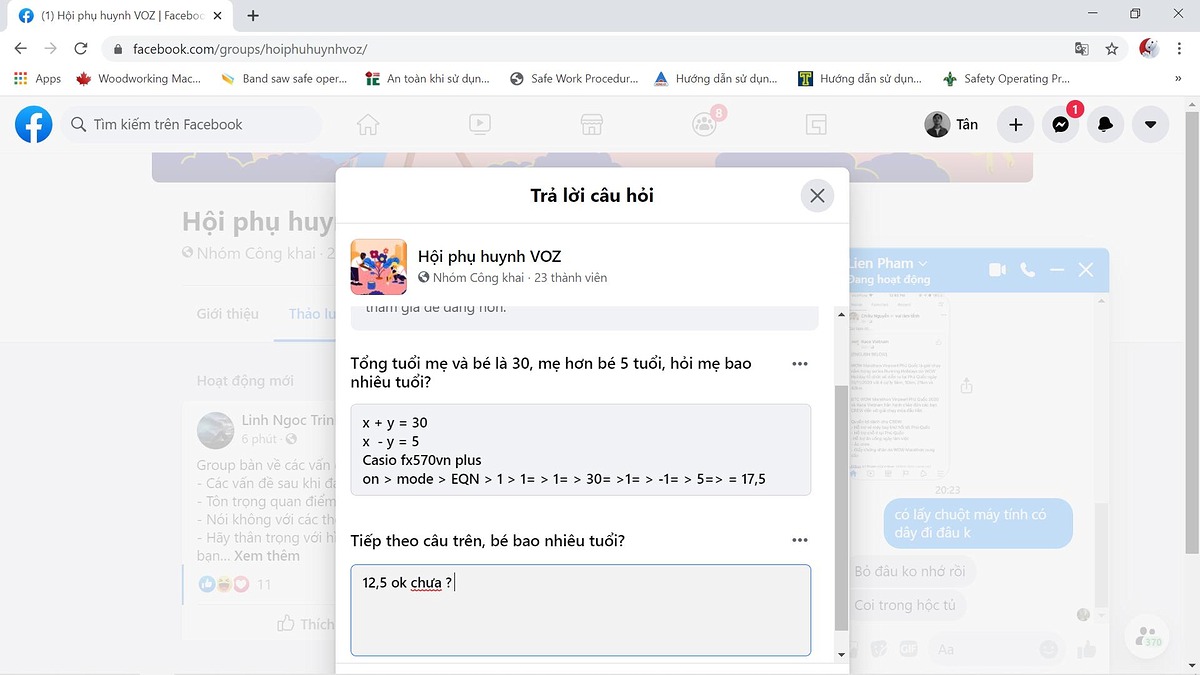Screen dimensions: 1200x675
Task: Open the Lien Pham chat name dropdown
Action: coord(888,264)
